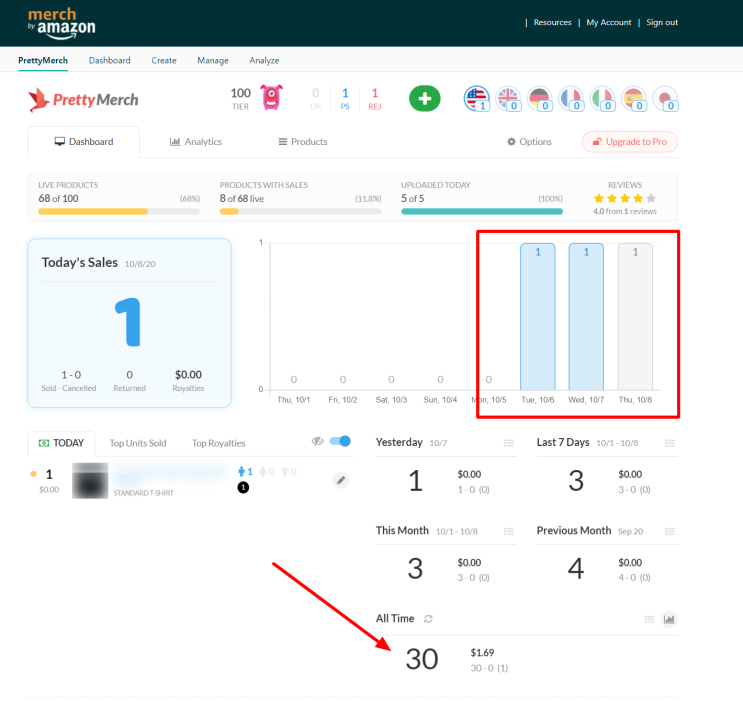Image resolution: width=743 pixels, height=704 pixels.
Task: Select the US marketplace flag icon
Action: 476,99
